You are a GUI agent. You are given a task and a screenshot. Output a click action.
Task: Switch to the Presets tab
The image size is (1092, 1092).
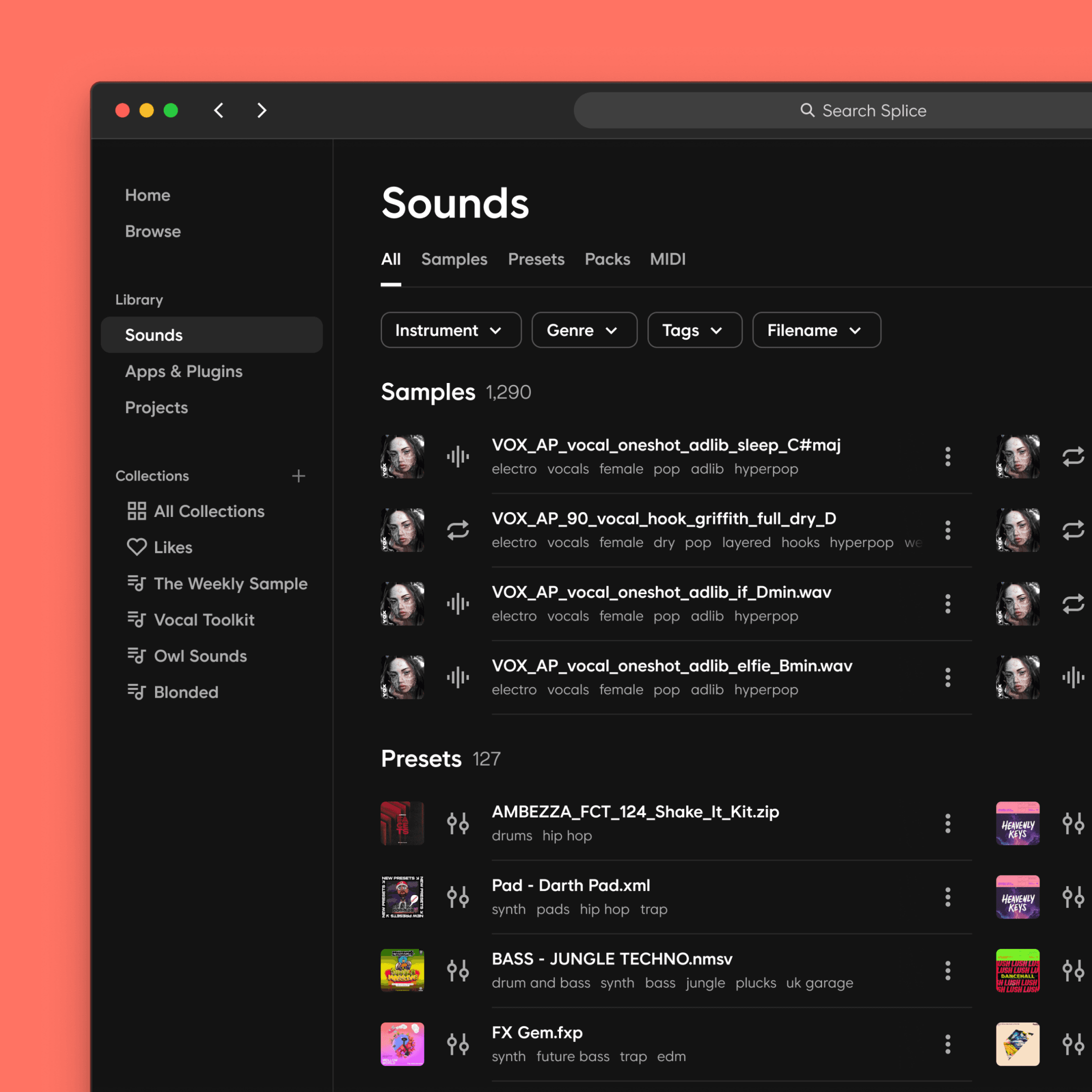pos(536,259)
